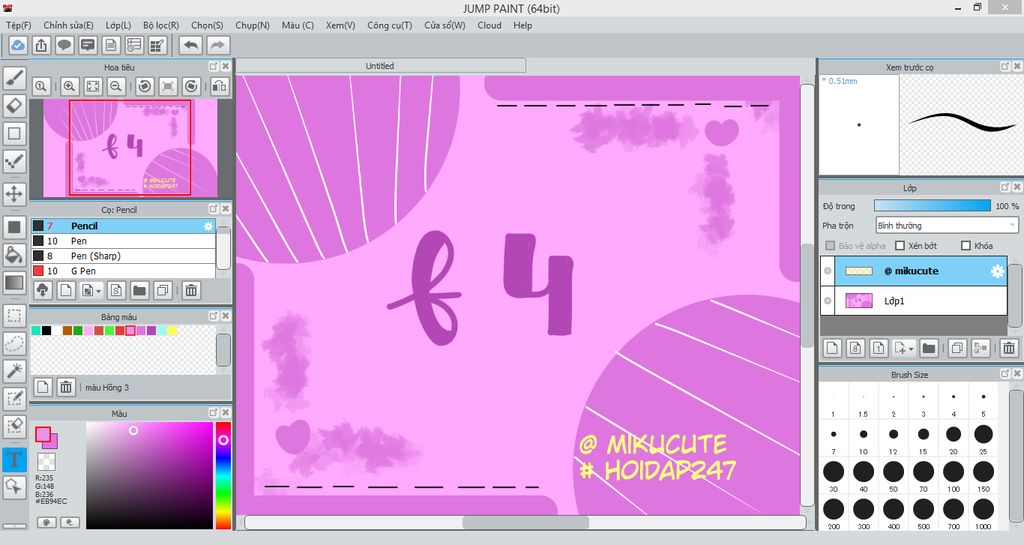
Task: Open the Chỉnh sửa(E) menu
Action: point(68,25)
